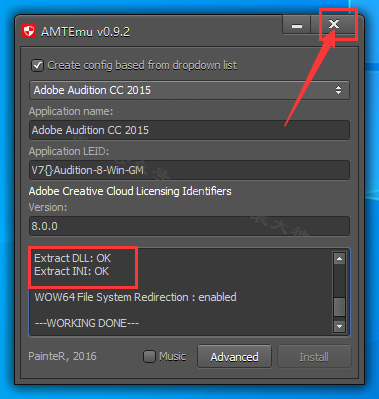Open the Advanced options button
Image resolution: width=379 pixels, height=399 pixels.
pos(234,357)
